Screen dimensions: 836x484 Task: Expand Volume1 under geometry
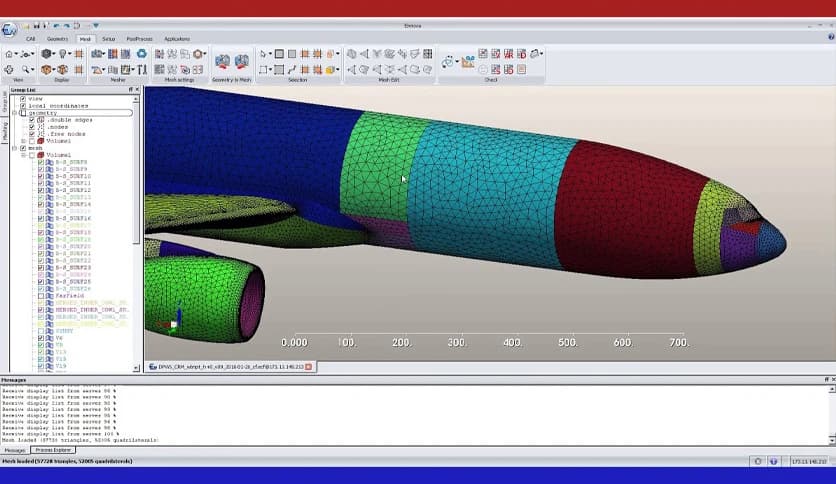(23, 141)
